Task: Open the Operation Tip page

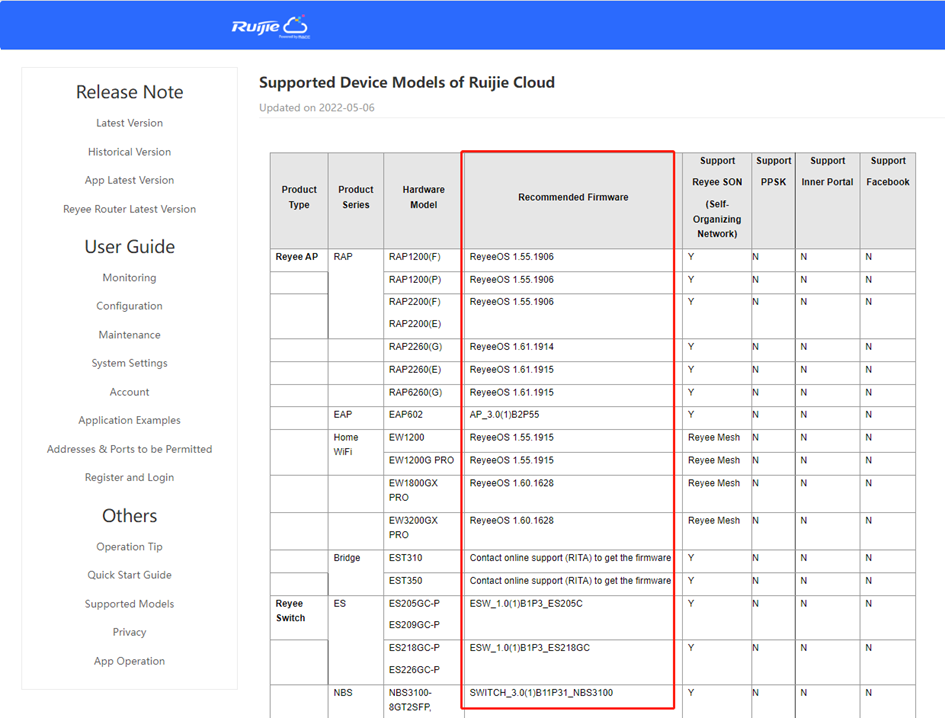Action: point(130,547)
